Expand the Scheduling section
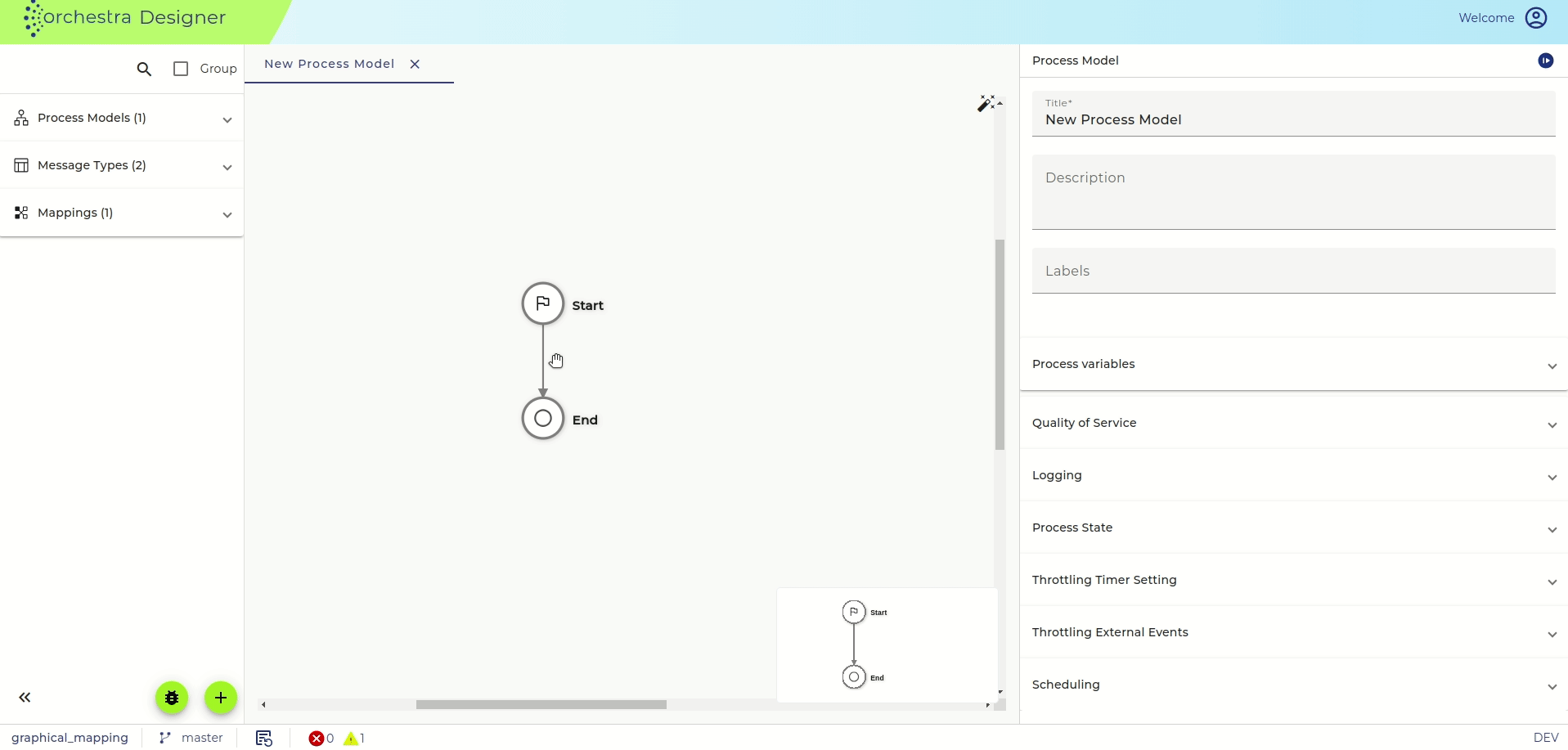Image resolution: width=1568 pixels, height=750 pixels. coord(1293,685)
